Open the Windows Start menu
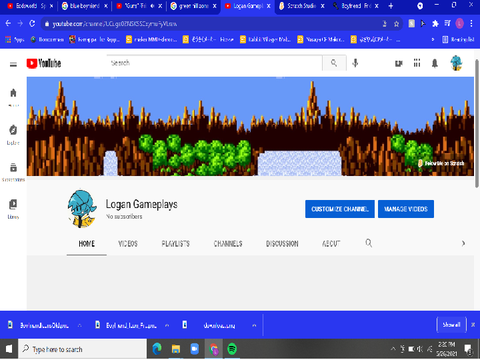This screenshot has height=360, width=480. coord(9,349)
